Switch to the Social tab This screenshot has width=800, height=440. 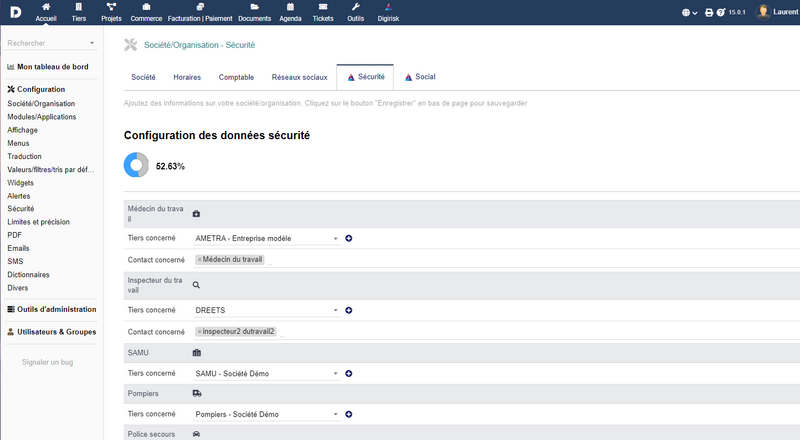420,77
